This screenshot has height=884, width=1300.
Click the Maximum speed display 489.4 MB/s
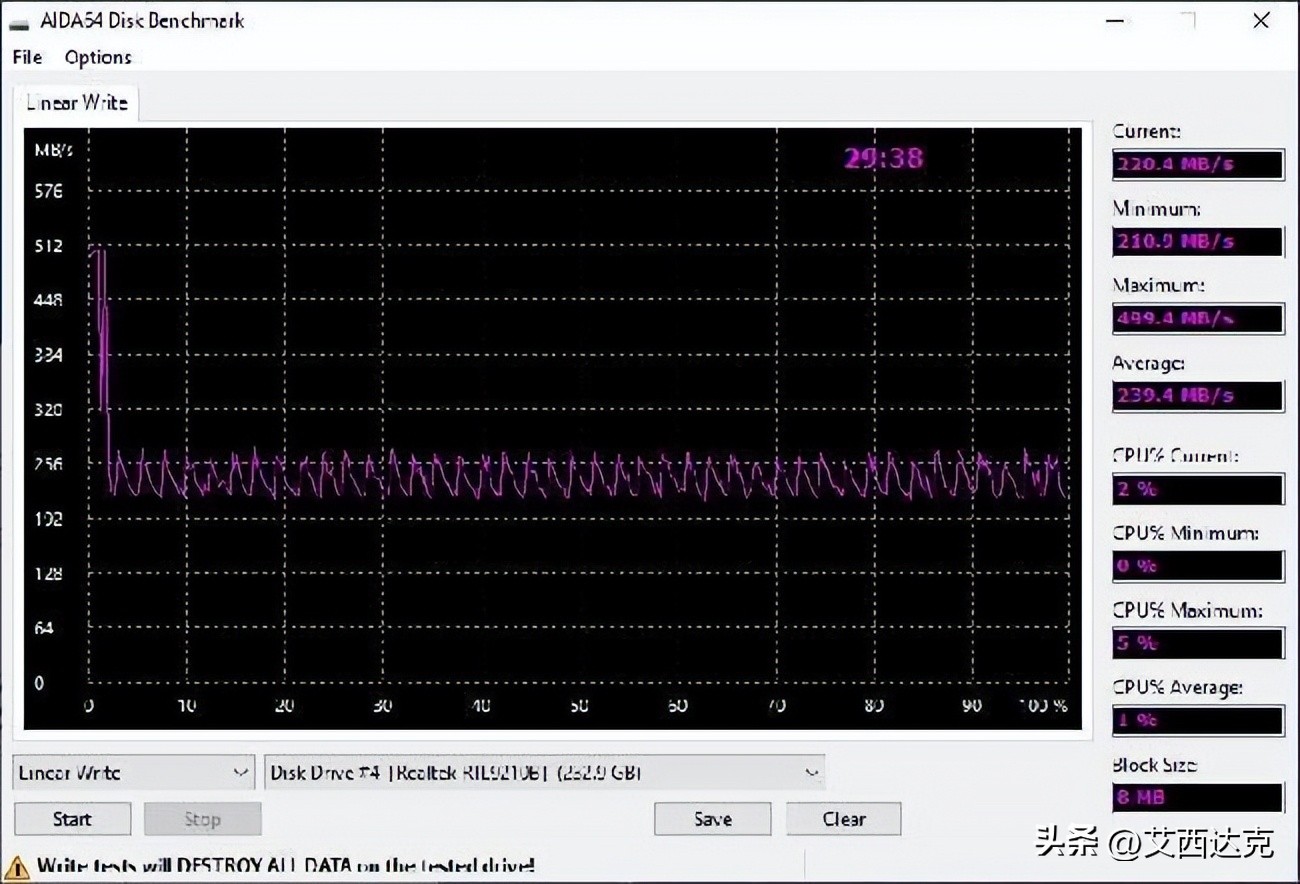pos(1197,319)
